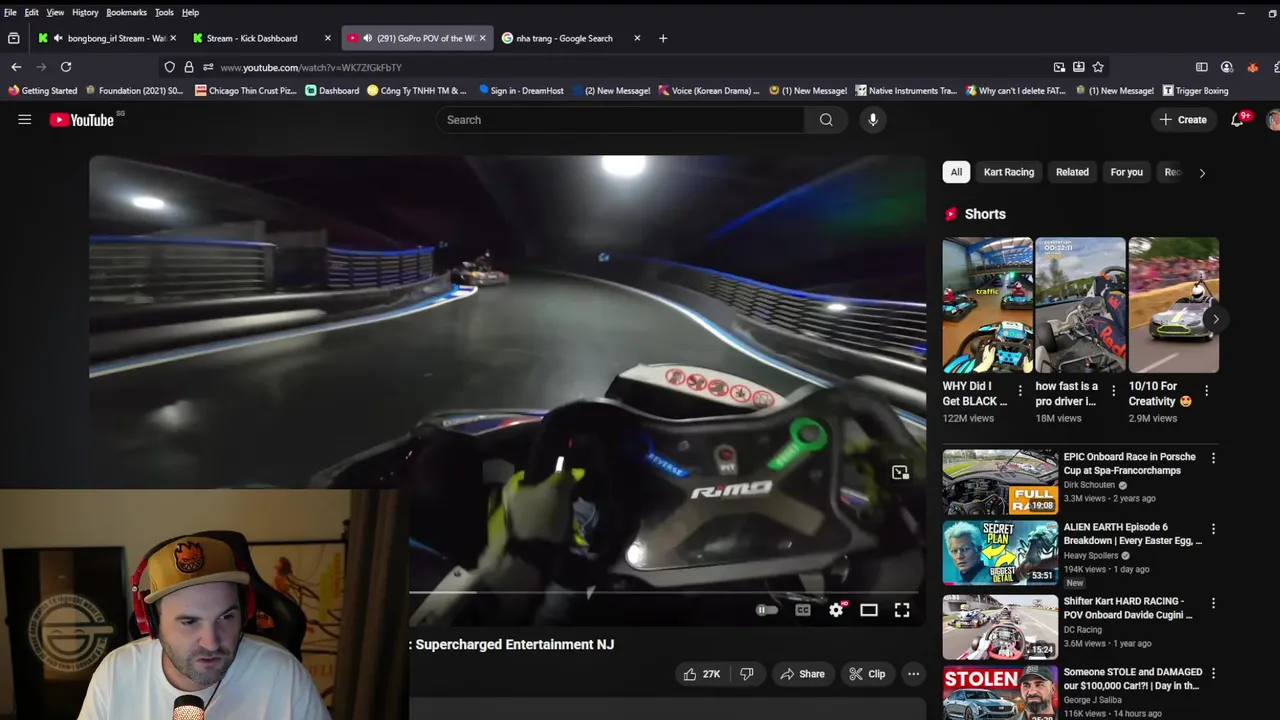Bookmark this page with the star icon
The width and height of the screenshot is (1280, 720).
pos(1098,67)
